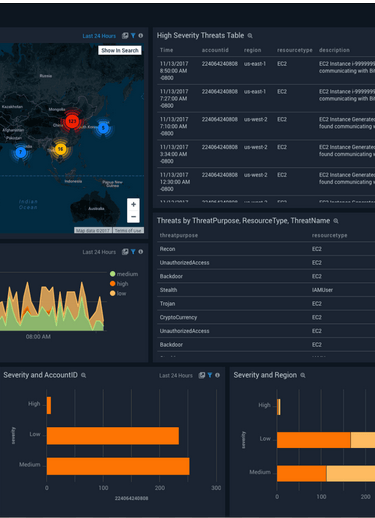This screenshot has height=518, width=375.
Task: Click Severity and AccountID panel's Show in Search icon
Action: point(202,375)
